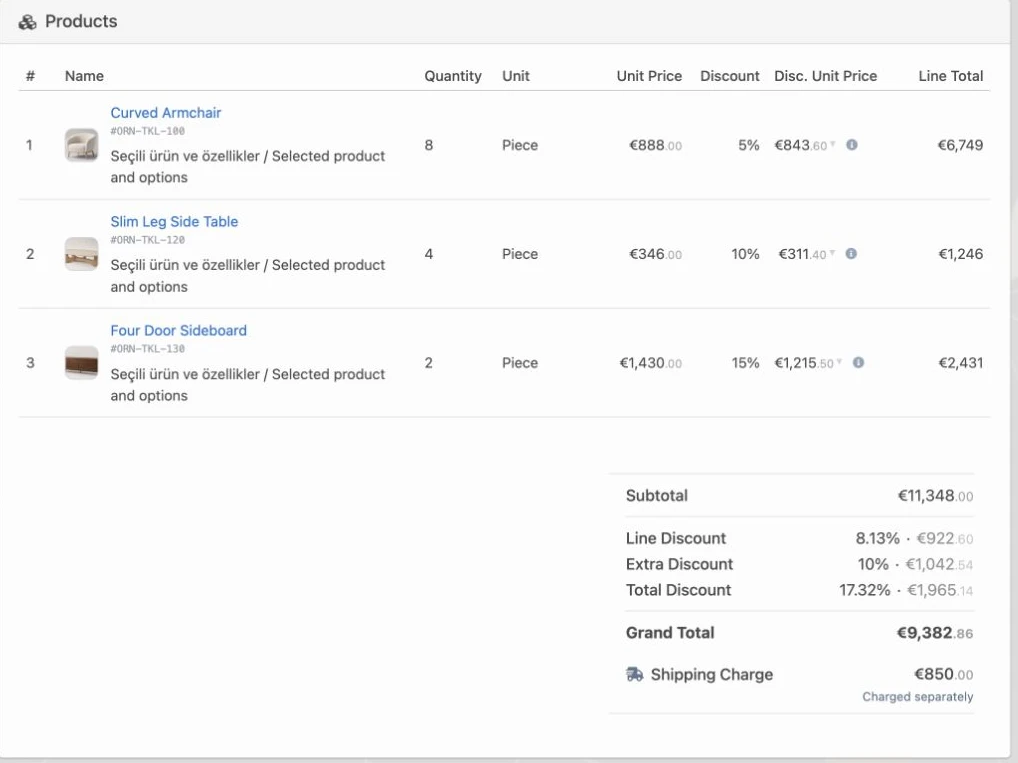Click the Subtotal value €11,348.00
Viewport: 1018px width, 763px height.
pos(935,496)
